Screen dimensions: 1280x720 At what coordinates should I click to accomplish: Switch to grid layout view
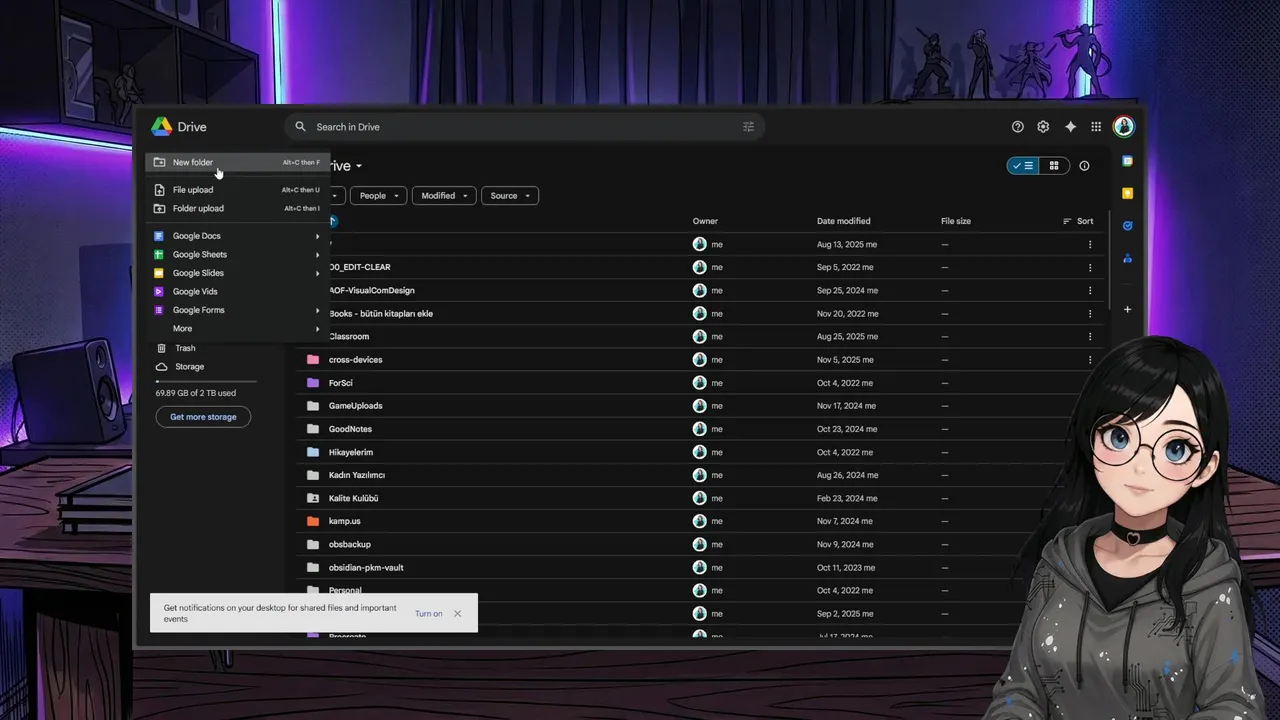1054,166
